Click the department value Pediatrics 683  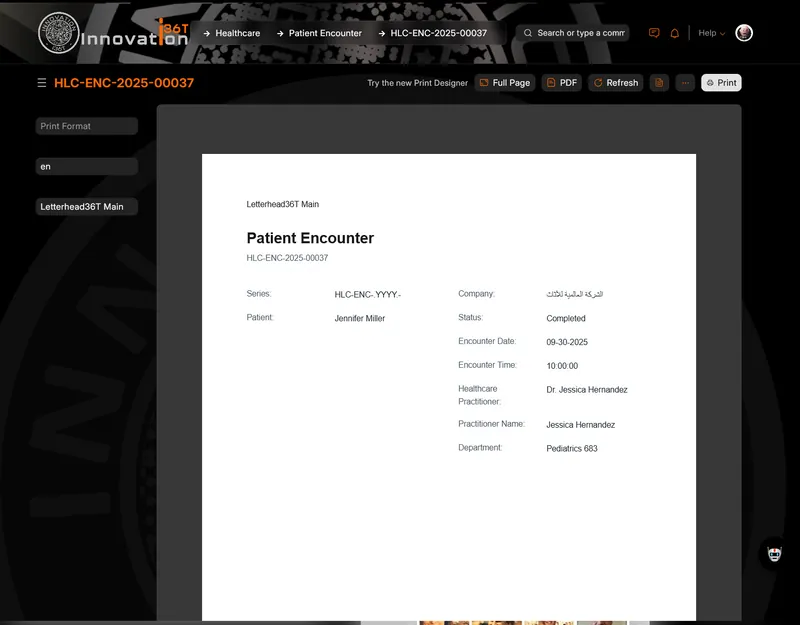572,448
